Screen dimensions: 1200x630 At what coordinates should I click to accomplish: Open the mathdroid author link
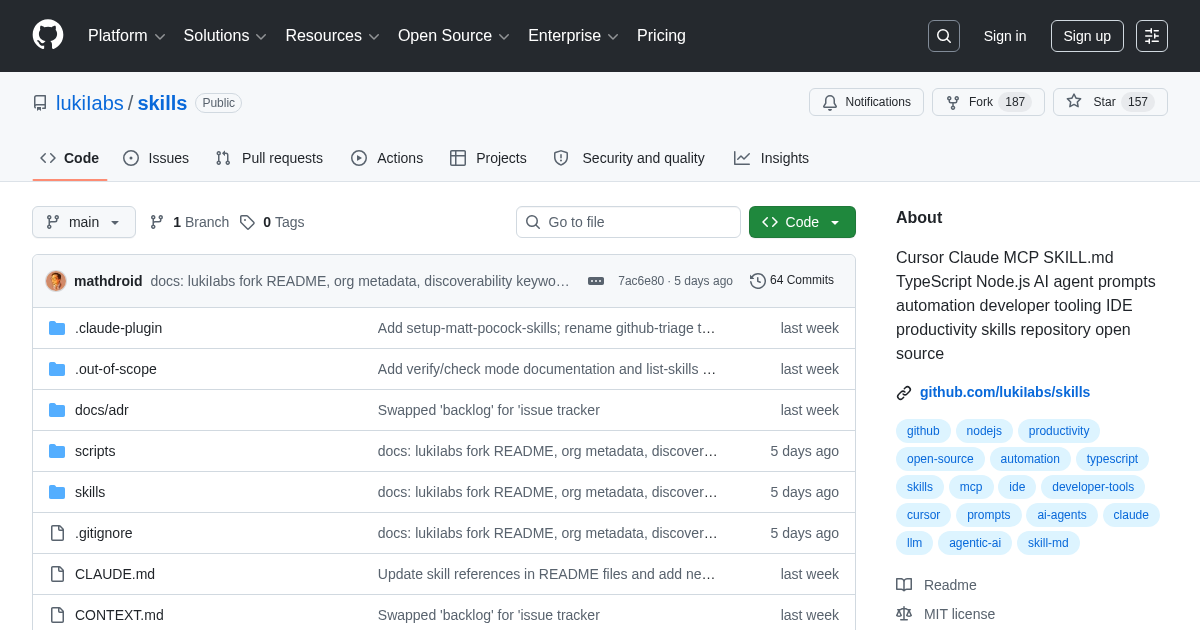(x=108, y=281)
